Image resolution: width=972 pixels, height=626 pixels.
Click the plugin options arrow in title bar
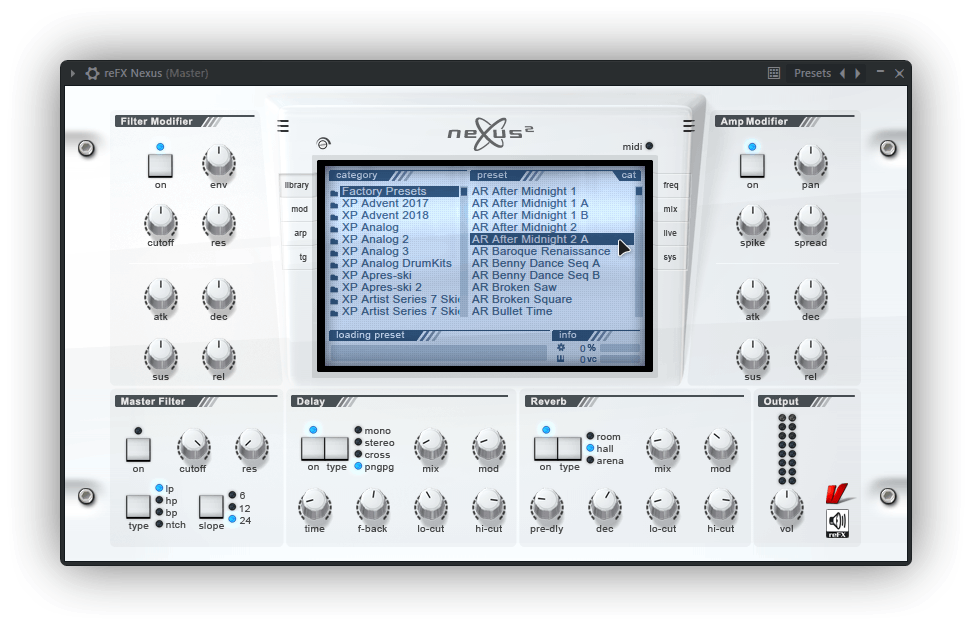[73, 73]
